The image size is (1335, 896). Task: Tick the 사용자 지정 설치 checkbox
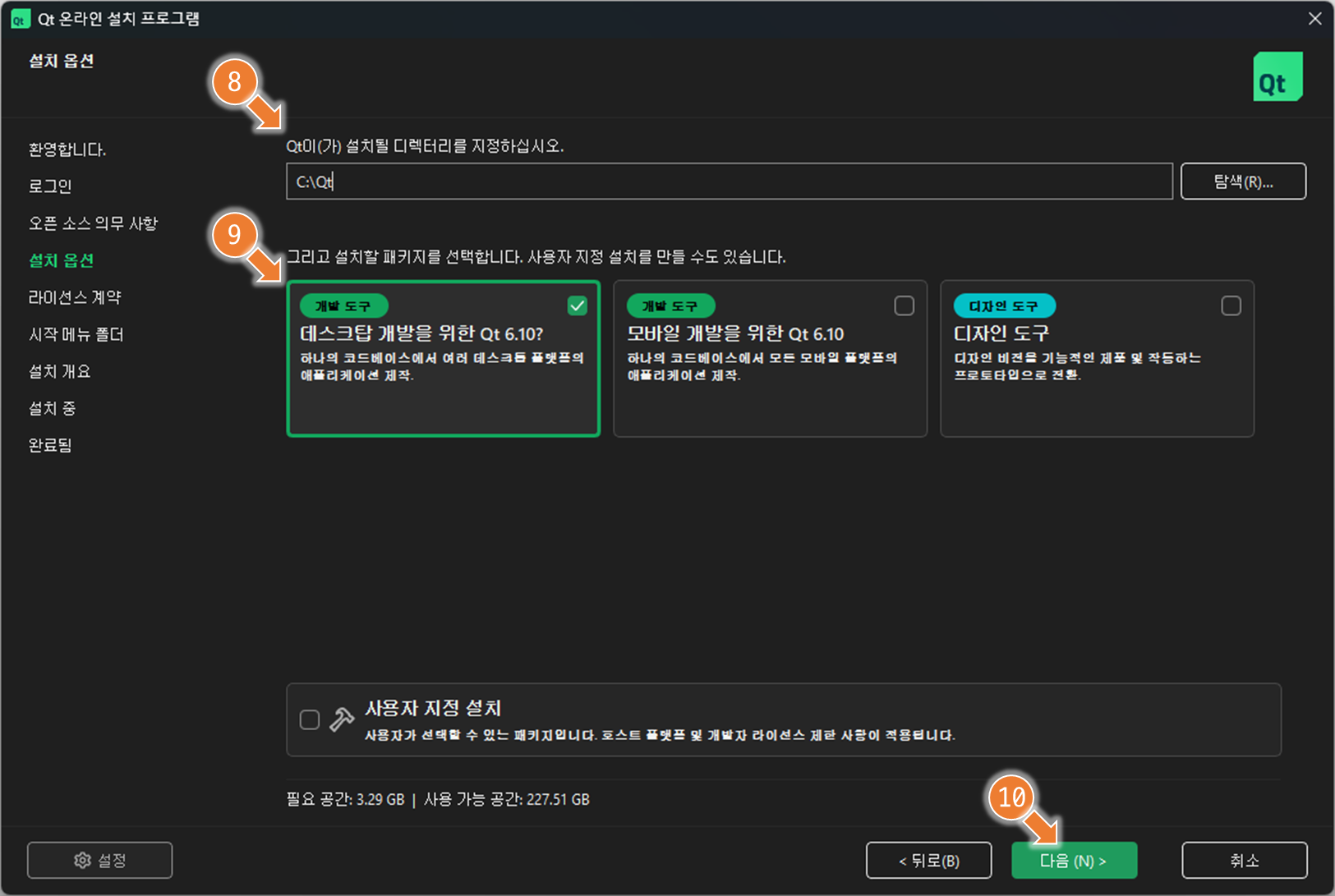pos(310,719)
